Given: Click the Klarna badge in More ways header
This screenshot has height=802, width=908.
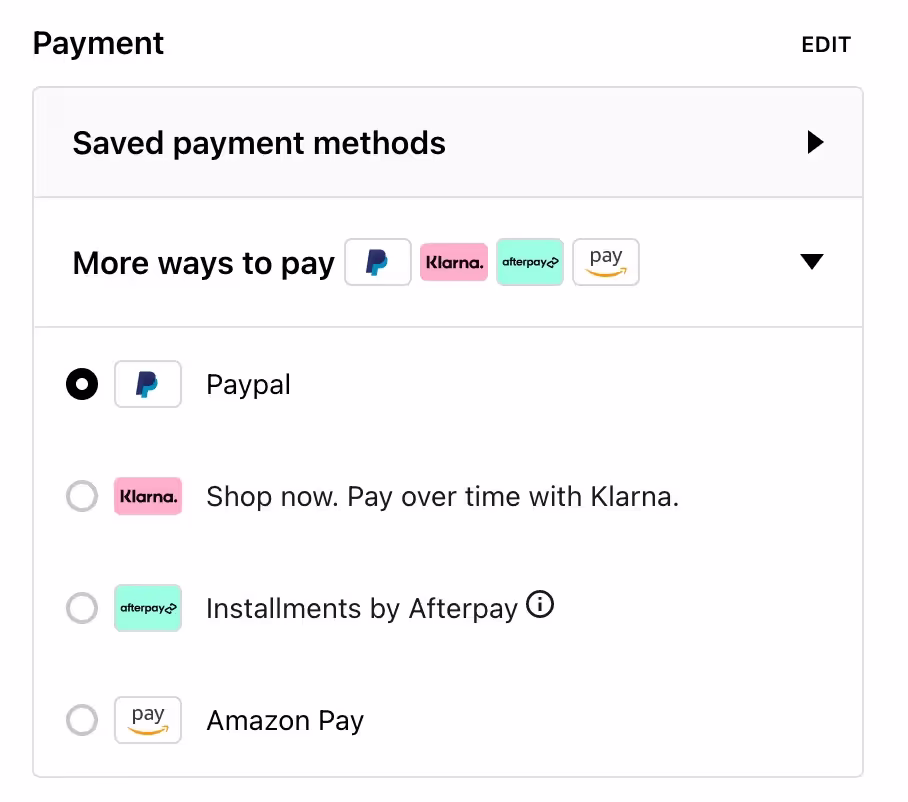Looking at the screenshot, I should point(454,262).
